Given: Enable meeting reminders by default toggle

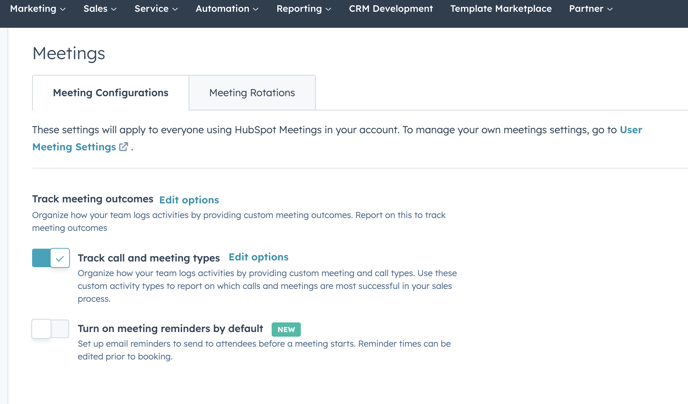Looking at the screenshot, I should [50, 329].
